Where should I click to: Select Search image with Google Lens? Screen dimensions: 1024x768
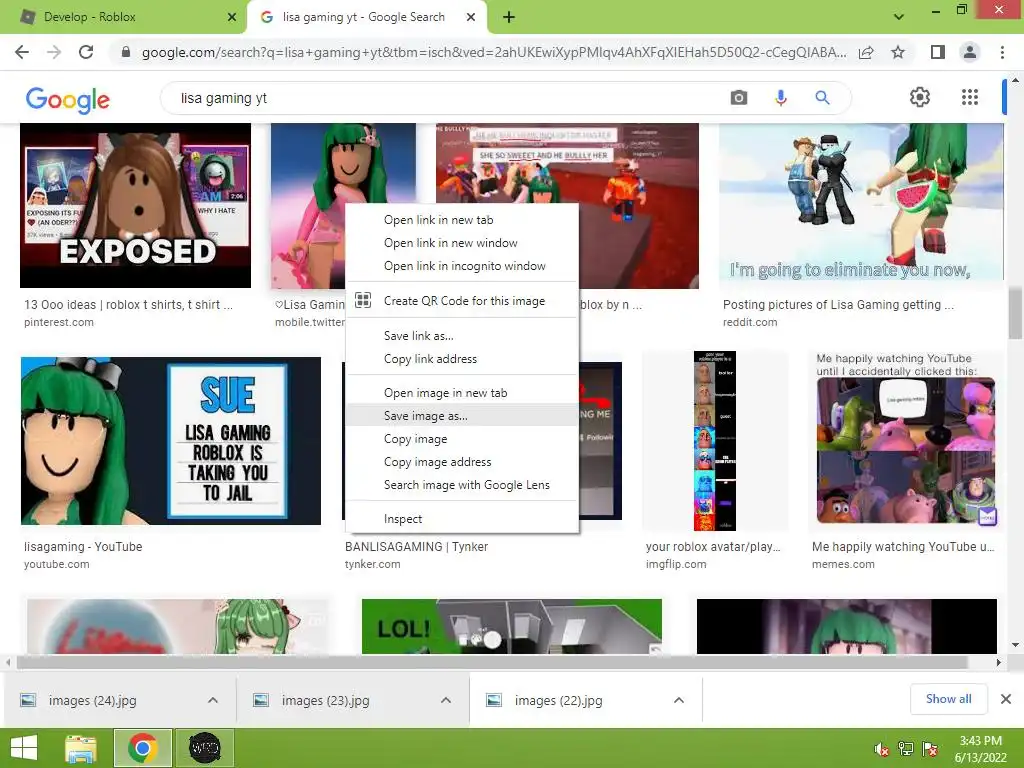click(x=462, y=485)
